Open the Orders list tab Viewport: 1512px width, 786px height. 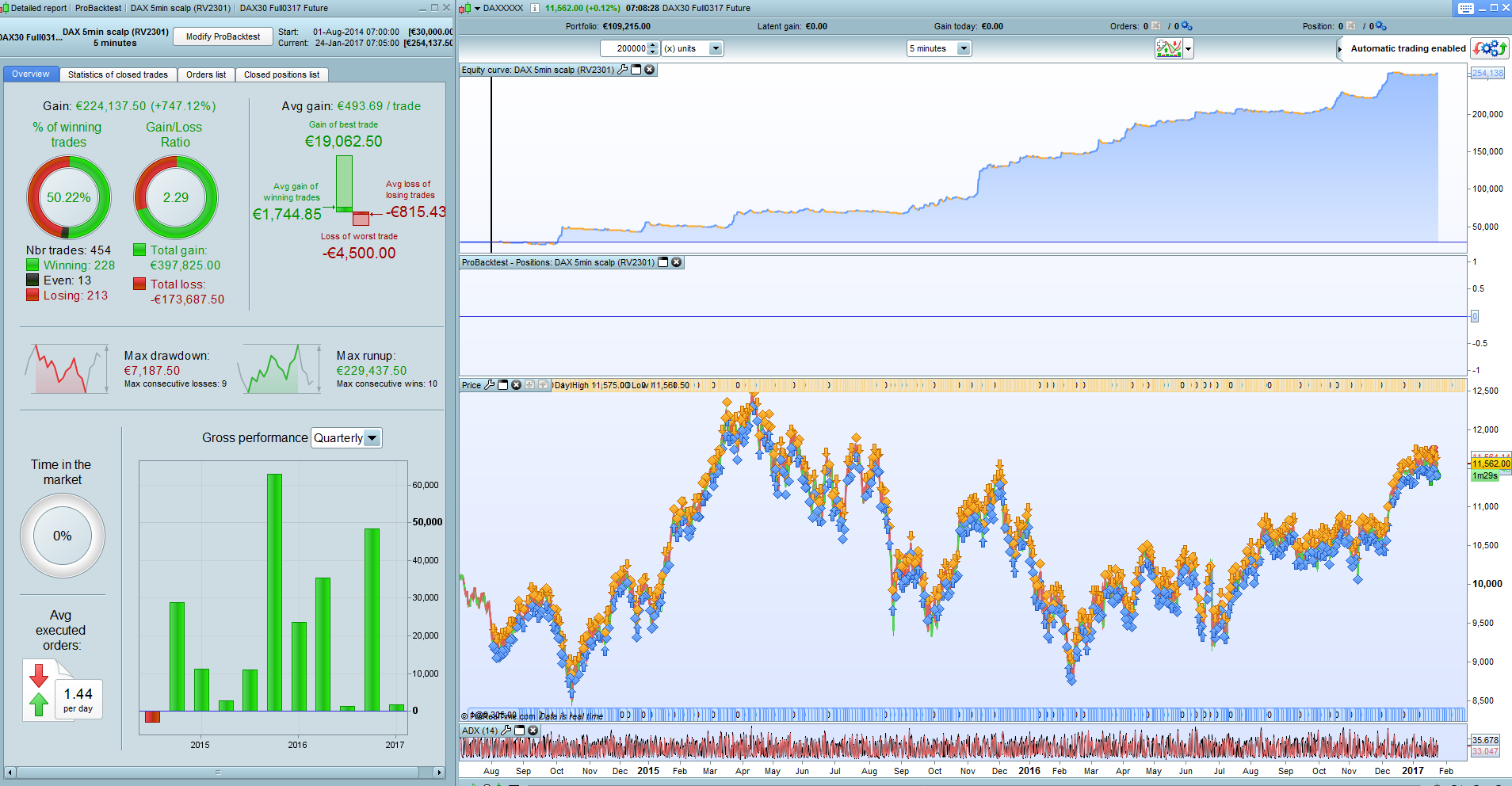click(206, 74)
